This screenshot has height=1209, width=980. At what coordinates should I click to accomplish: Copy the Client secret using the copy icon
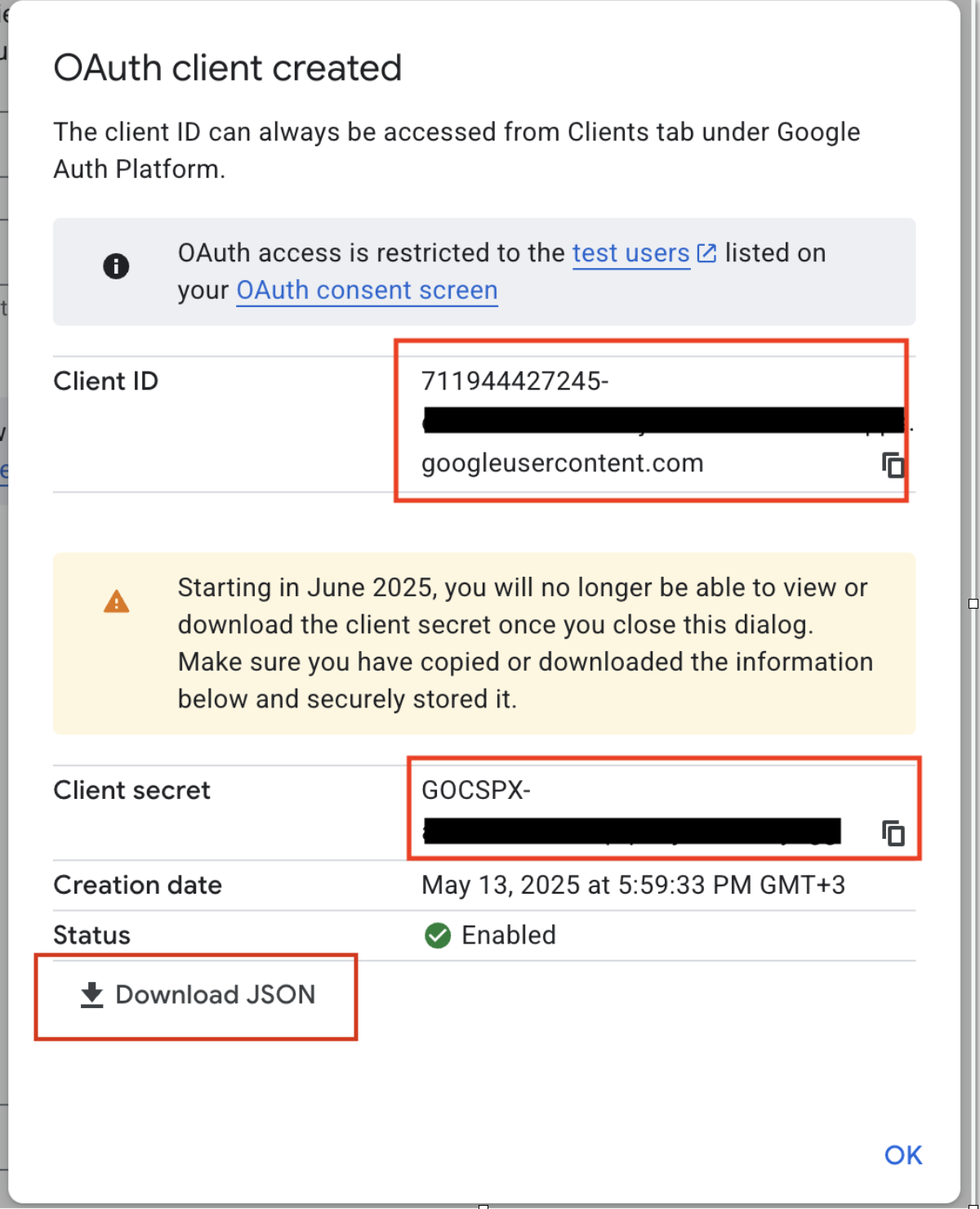[894, 833]
